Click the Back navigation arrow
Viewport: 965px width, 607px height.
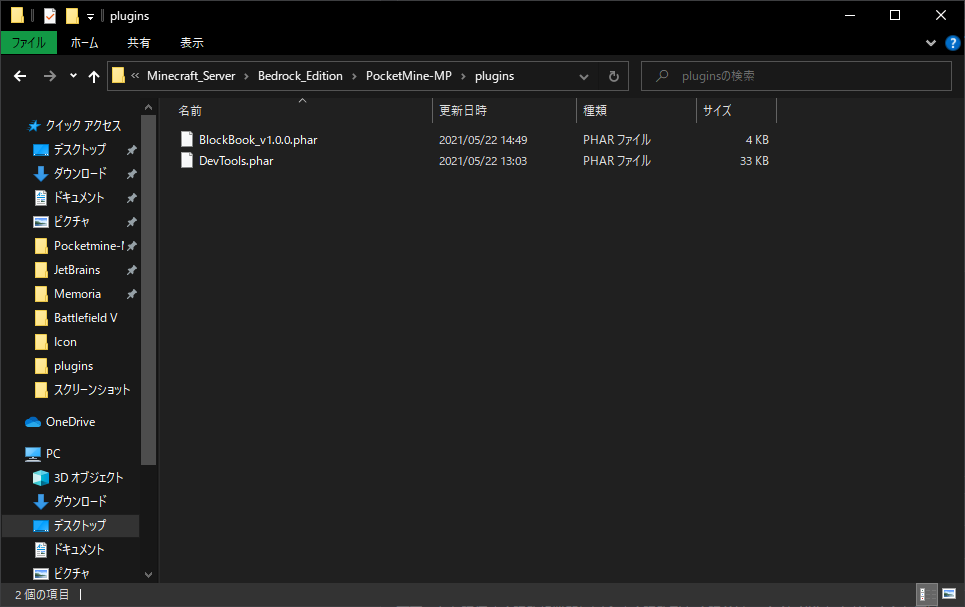pyautogui.click(x=20, y=76)
